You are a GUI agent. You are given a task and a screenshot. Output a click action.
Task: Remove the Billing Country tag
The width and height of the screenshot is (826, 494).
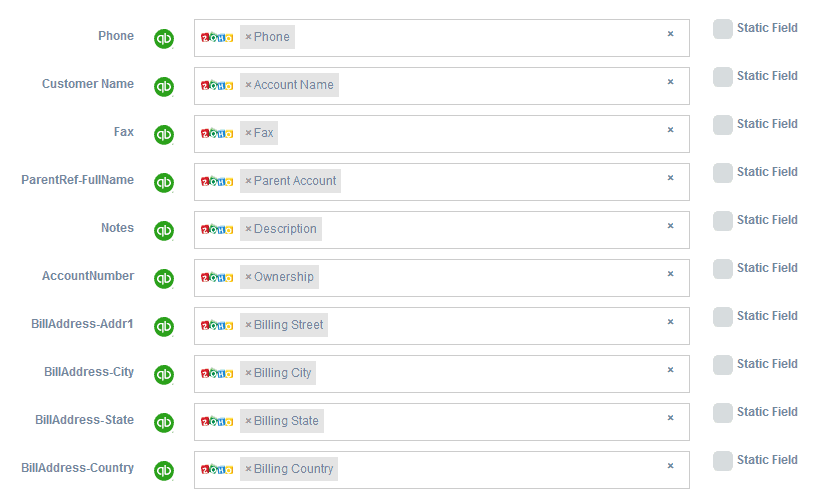coord(248,469)
